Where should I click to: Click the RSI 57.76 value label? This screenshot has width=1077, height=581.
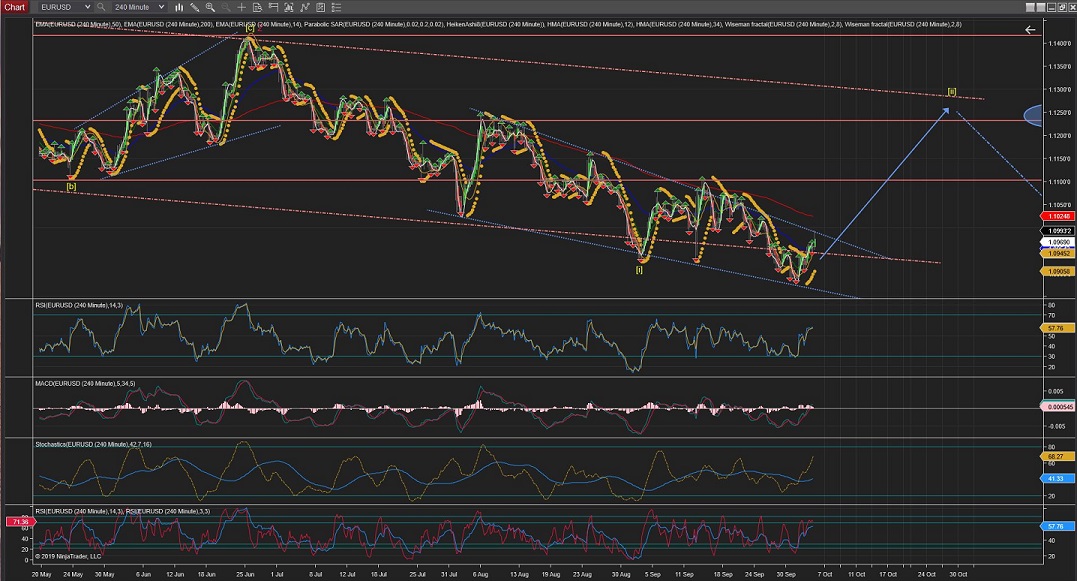[1058, 327]
